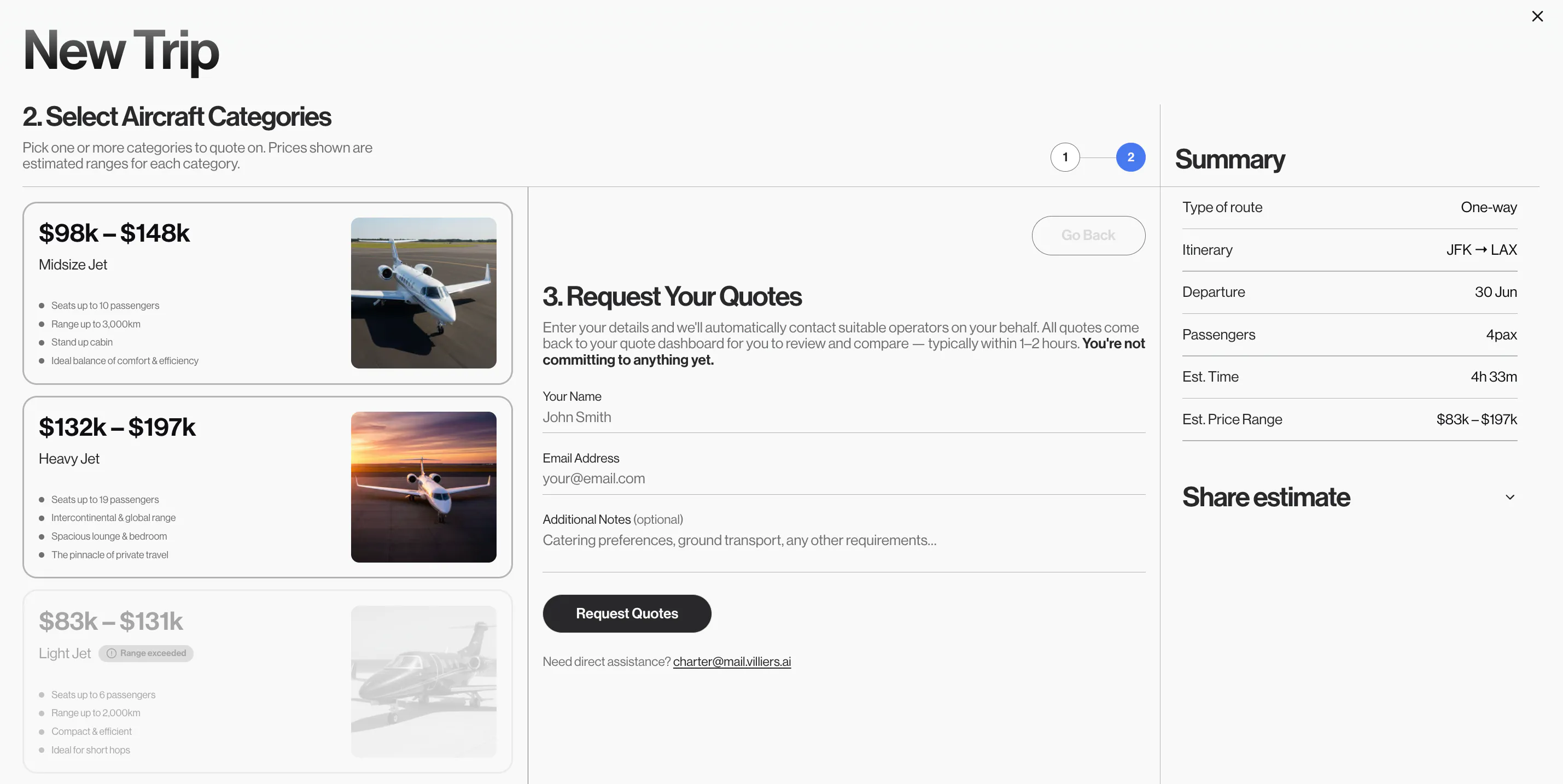Click '2. Select Aircraft Categories' heading

click(177, 116)
